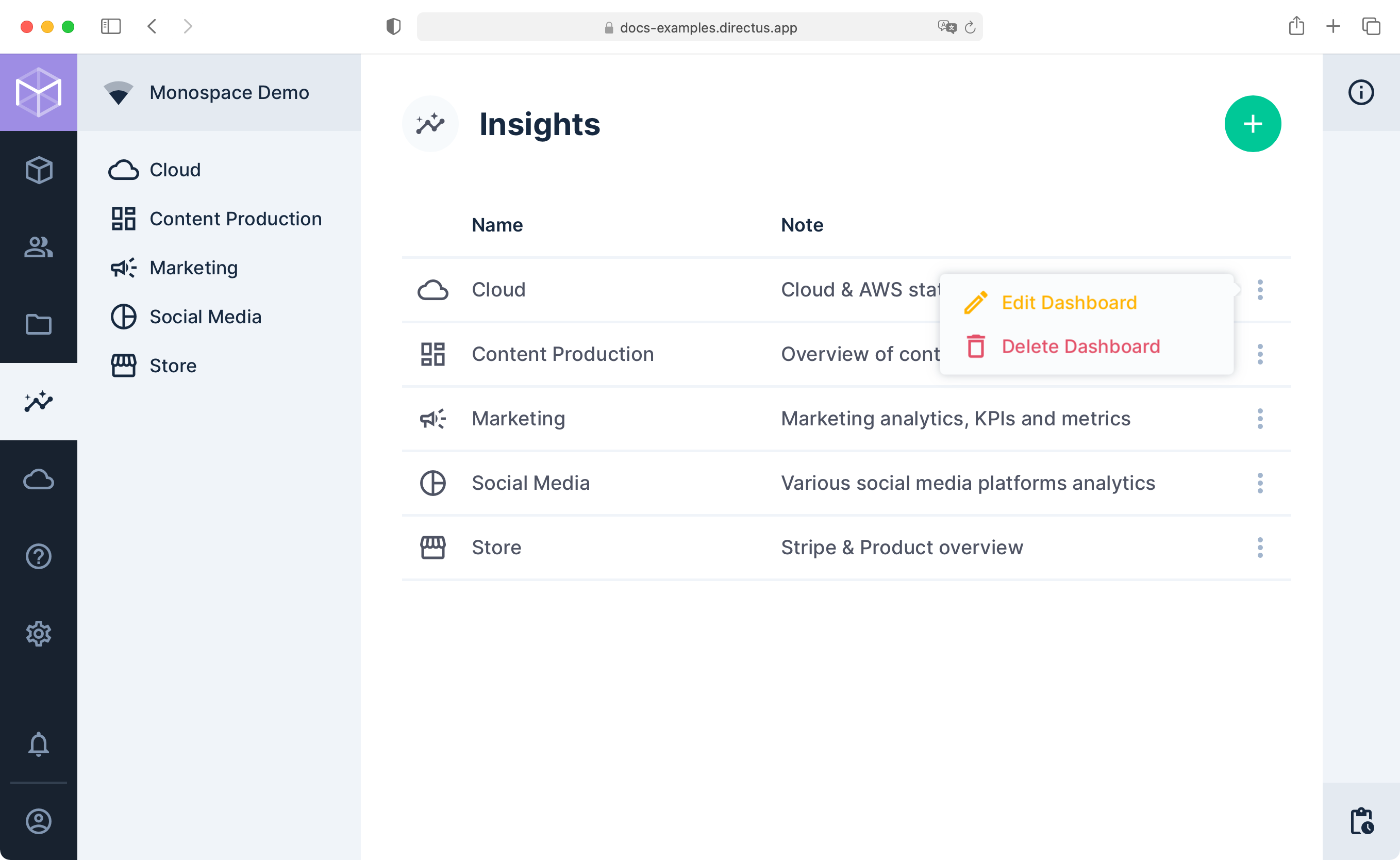
Task: Create a new dashboard with the plus button
Action: pos(1253,123)
